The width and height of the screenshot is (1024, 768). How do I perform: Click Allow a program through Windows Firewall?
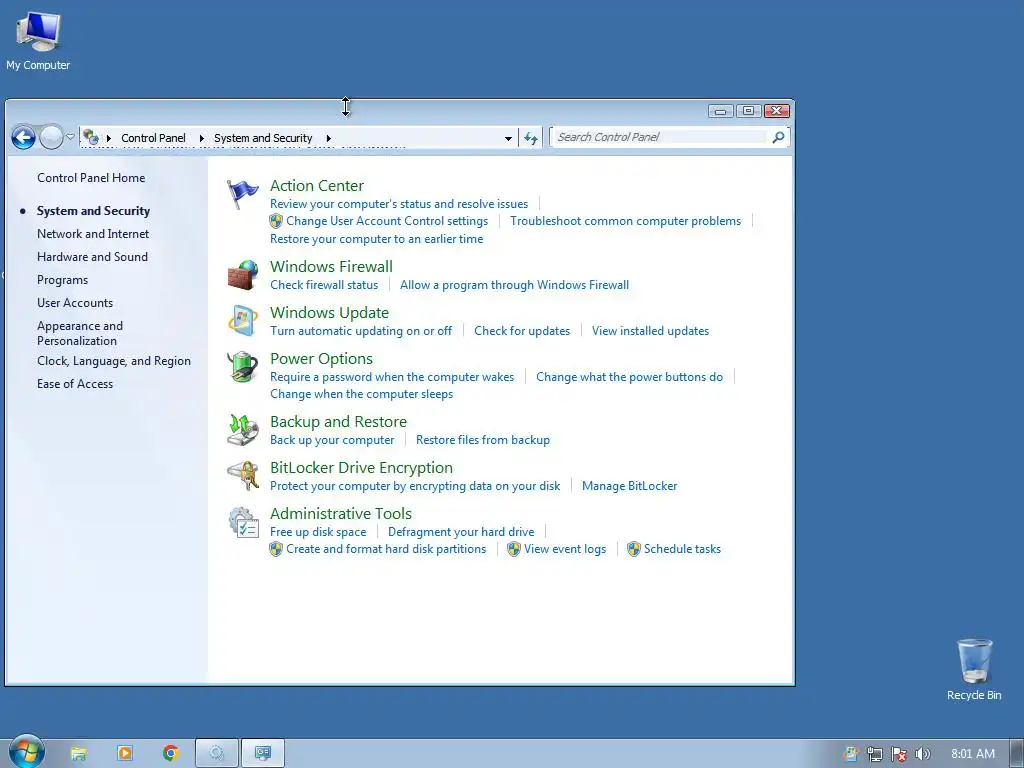pyautogui.click(x=514, y=285)
